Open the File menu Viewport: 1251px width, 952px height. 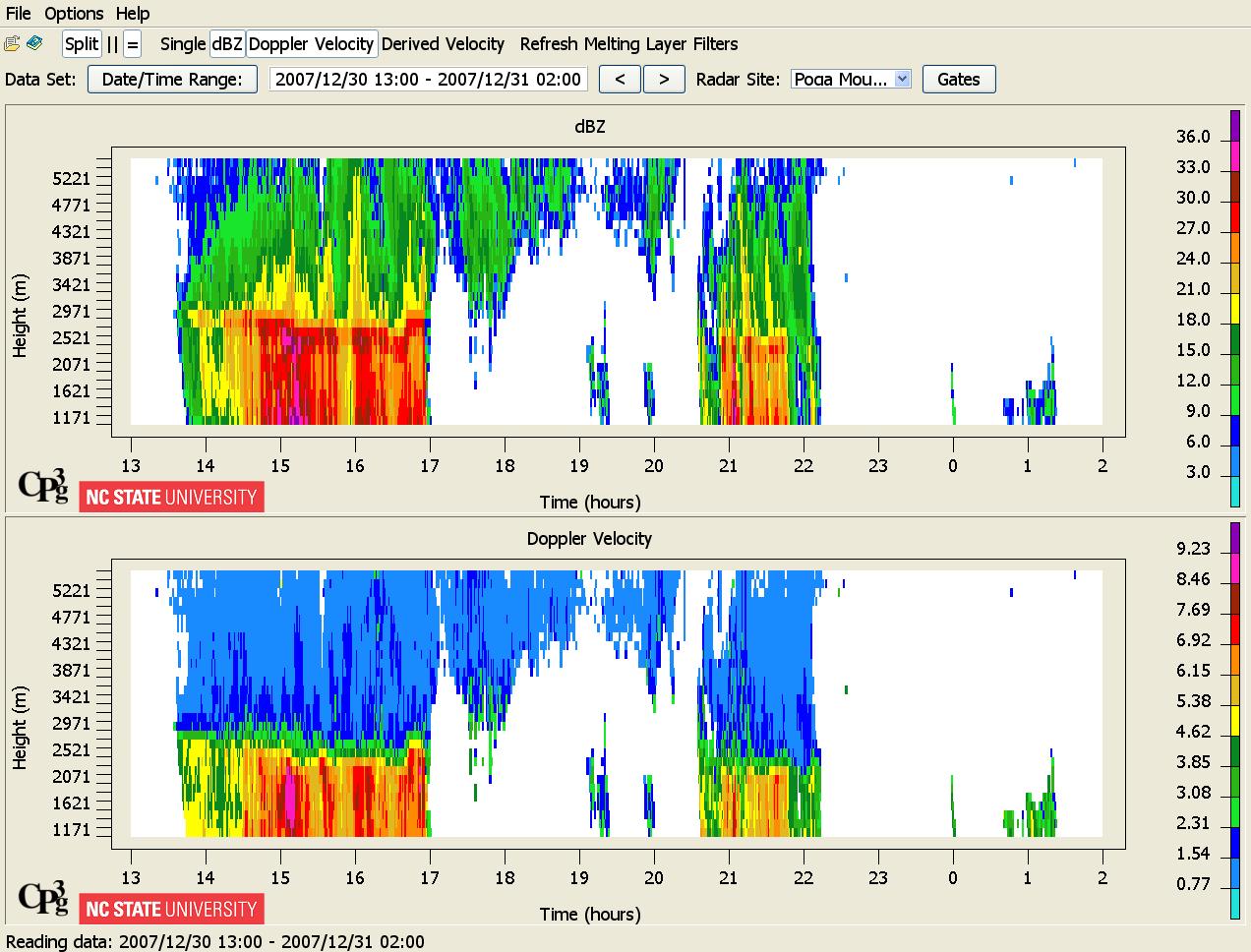(x=18, y=13)
